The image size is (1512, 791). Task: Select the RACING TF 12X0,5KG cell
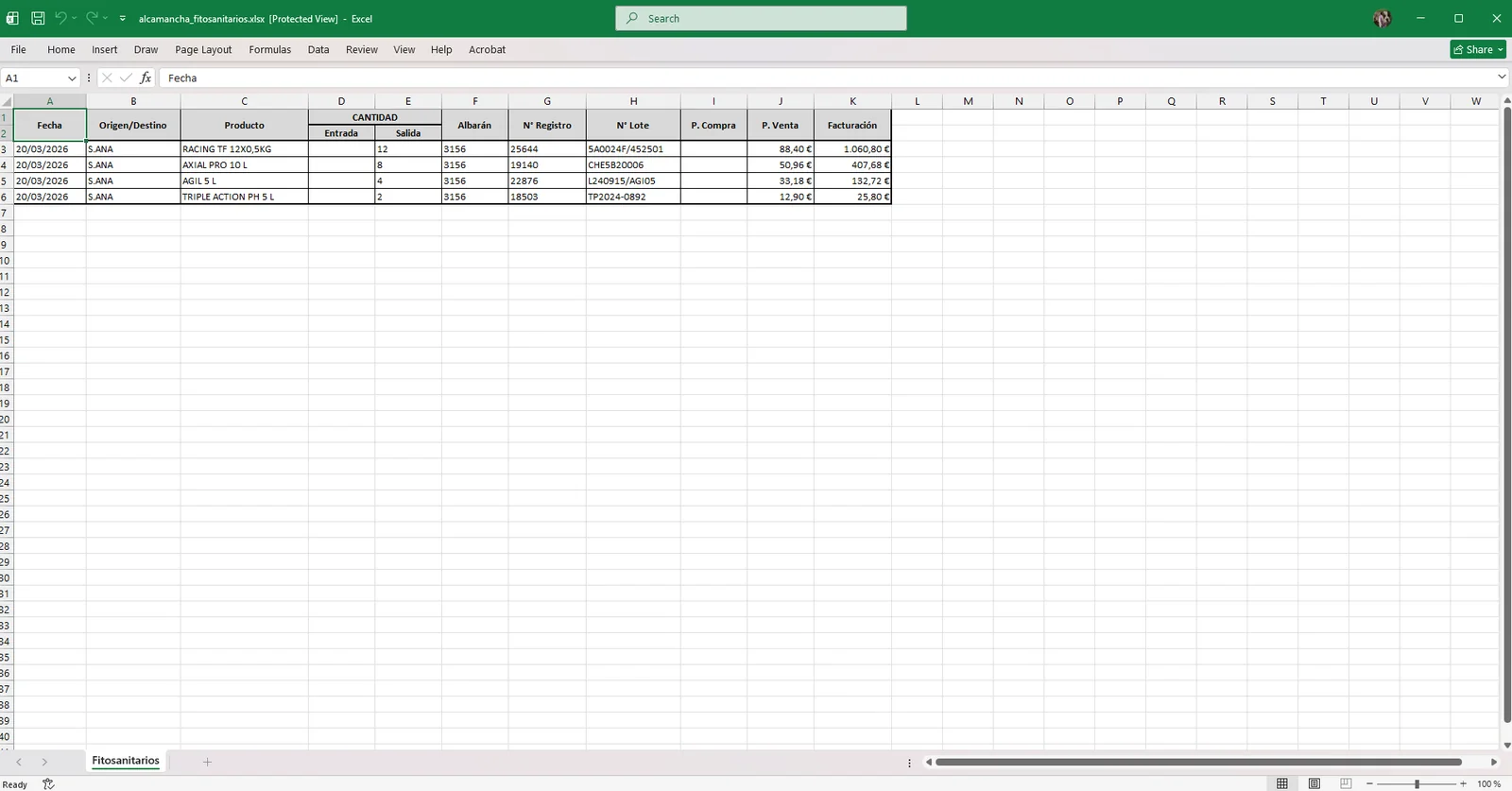[244, 148]
